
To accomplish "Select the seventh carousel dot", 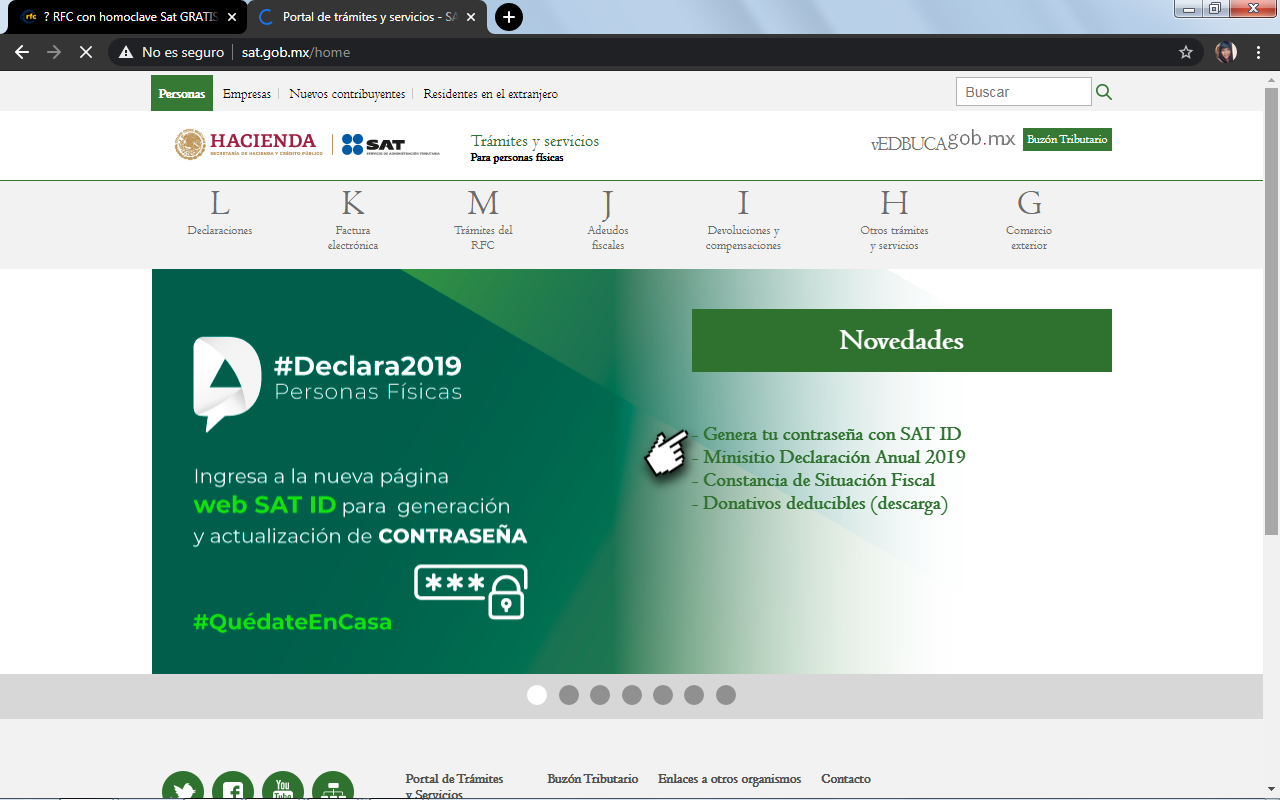I will (726, 695).
